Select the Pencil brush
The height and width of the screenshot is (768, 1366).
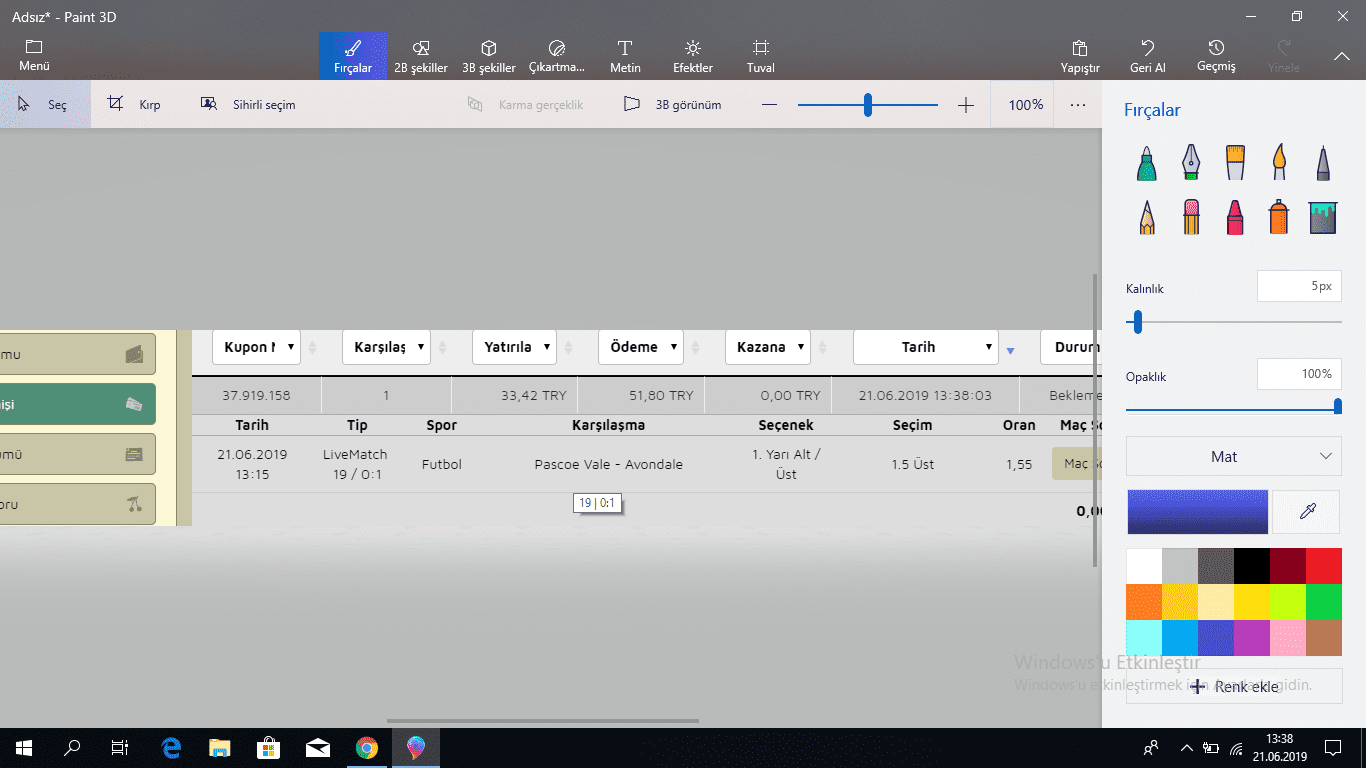[x=1147, y=216]
